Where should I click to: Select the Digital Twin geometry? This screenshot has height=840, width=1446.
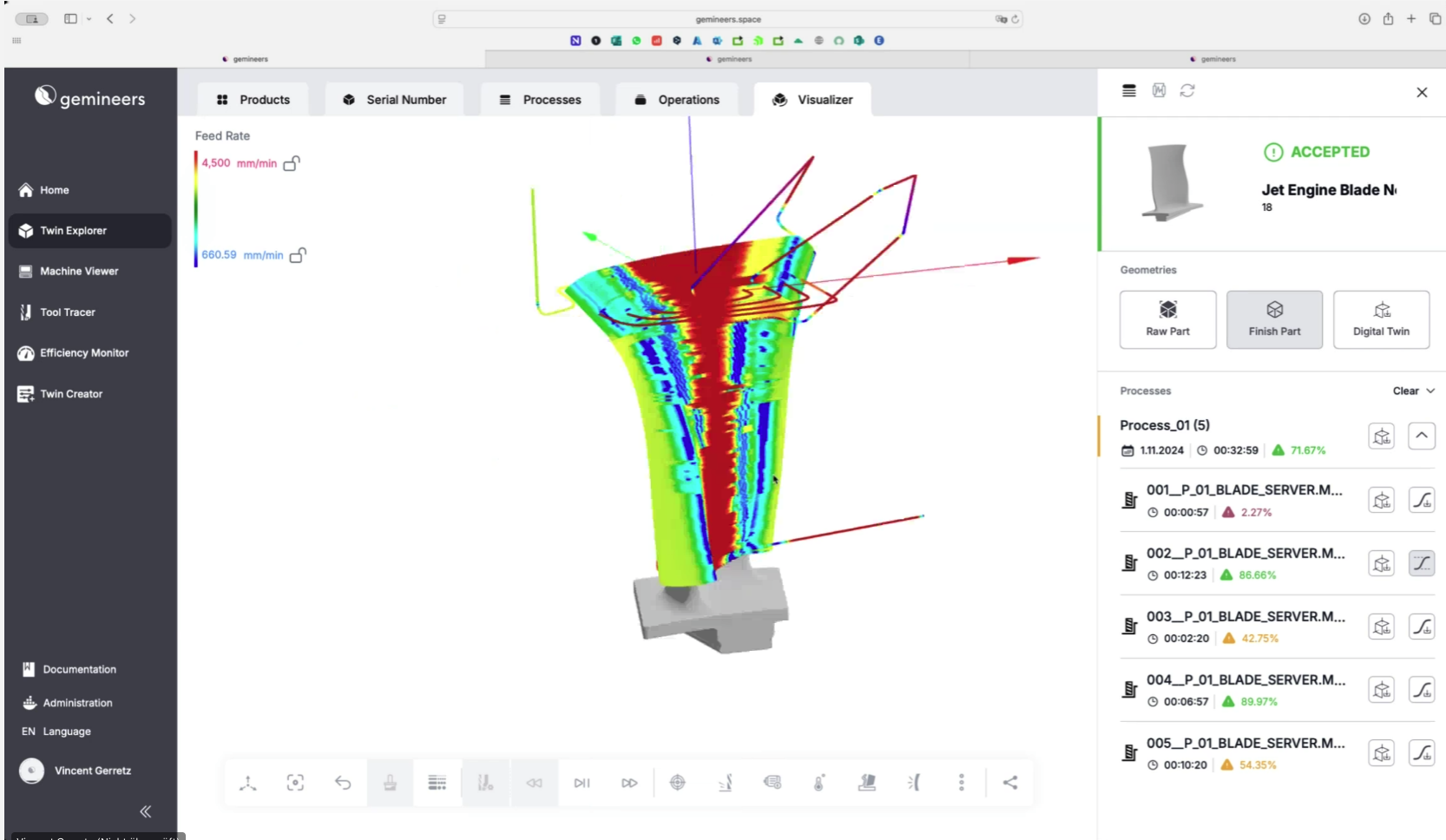pyautogui.click(x=1381, y=319)
